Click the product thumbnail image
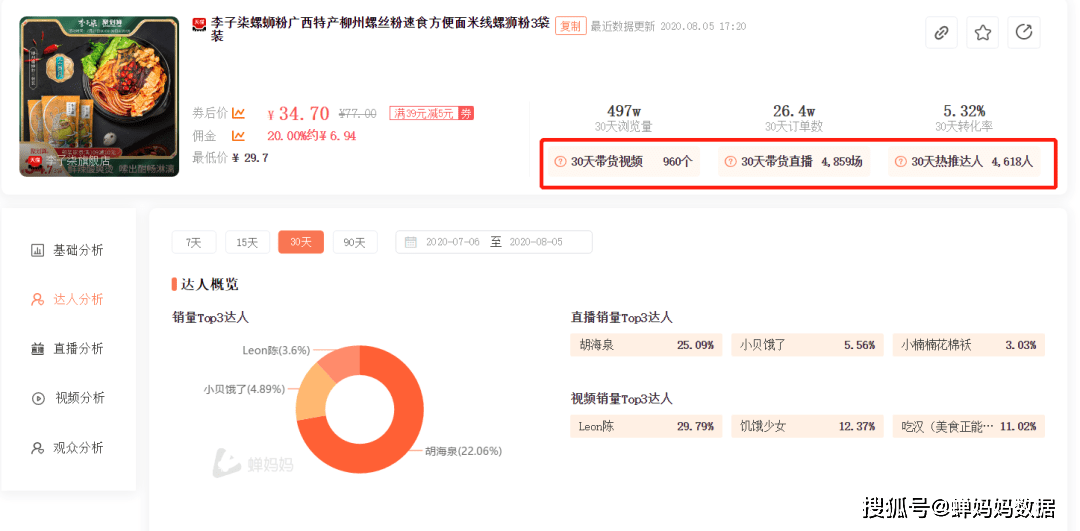The height and width of the screenshot is (531, 1080). coord(99,96)
